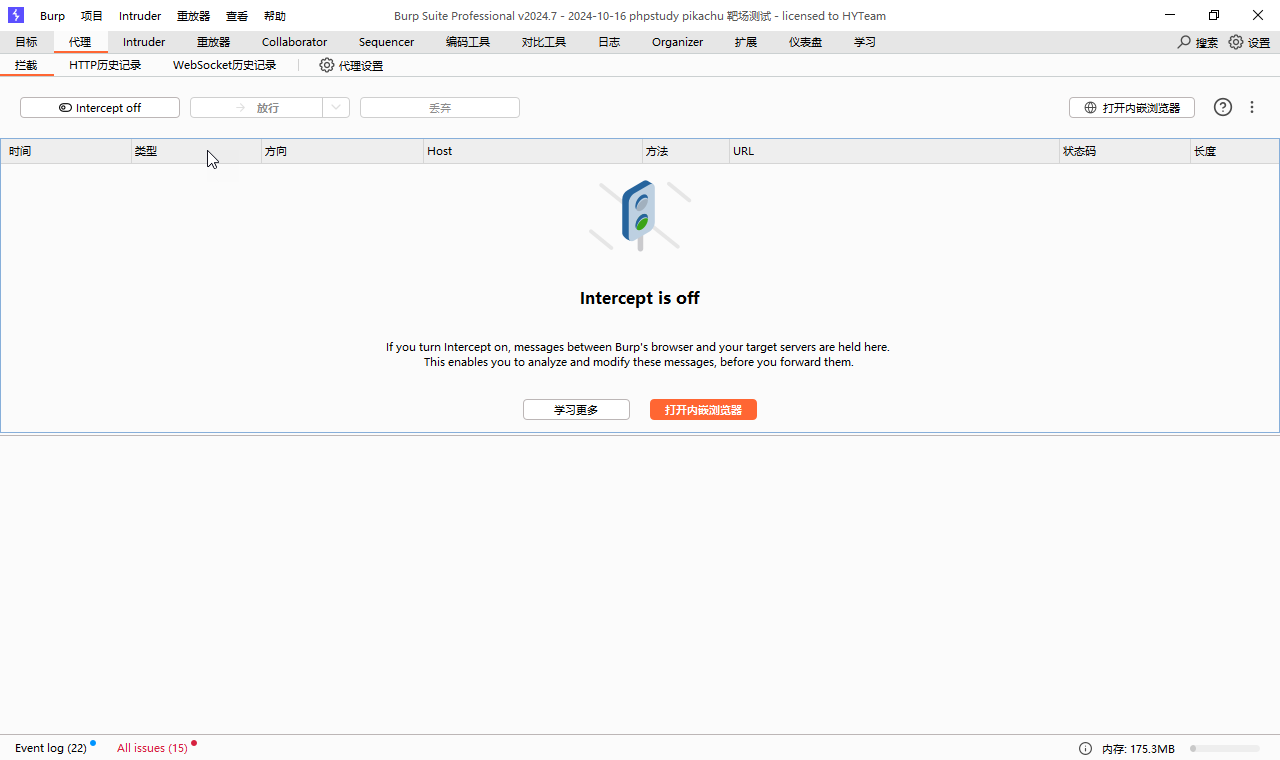The image size is (1280, 760).
Task: Click the 长度 column header
Action: coord(1234,151)
